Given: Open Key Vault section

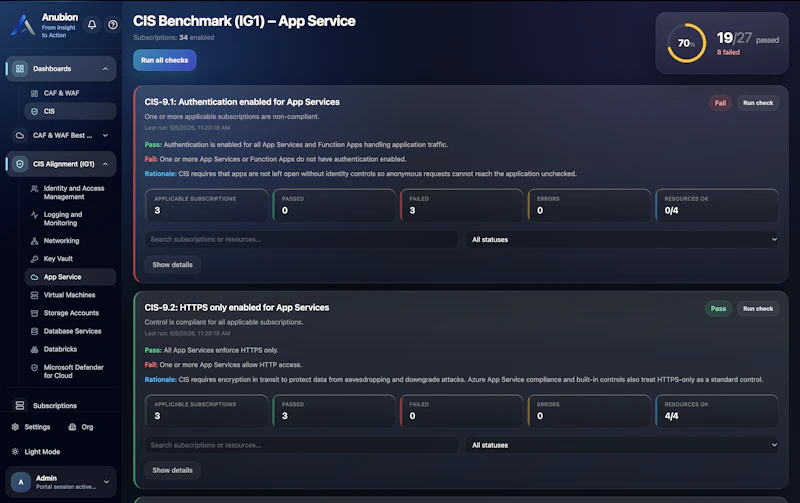Looking at the screenshot, I should pyautogui.click(x=70, y=259).
